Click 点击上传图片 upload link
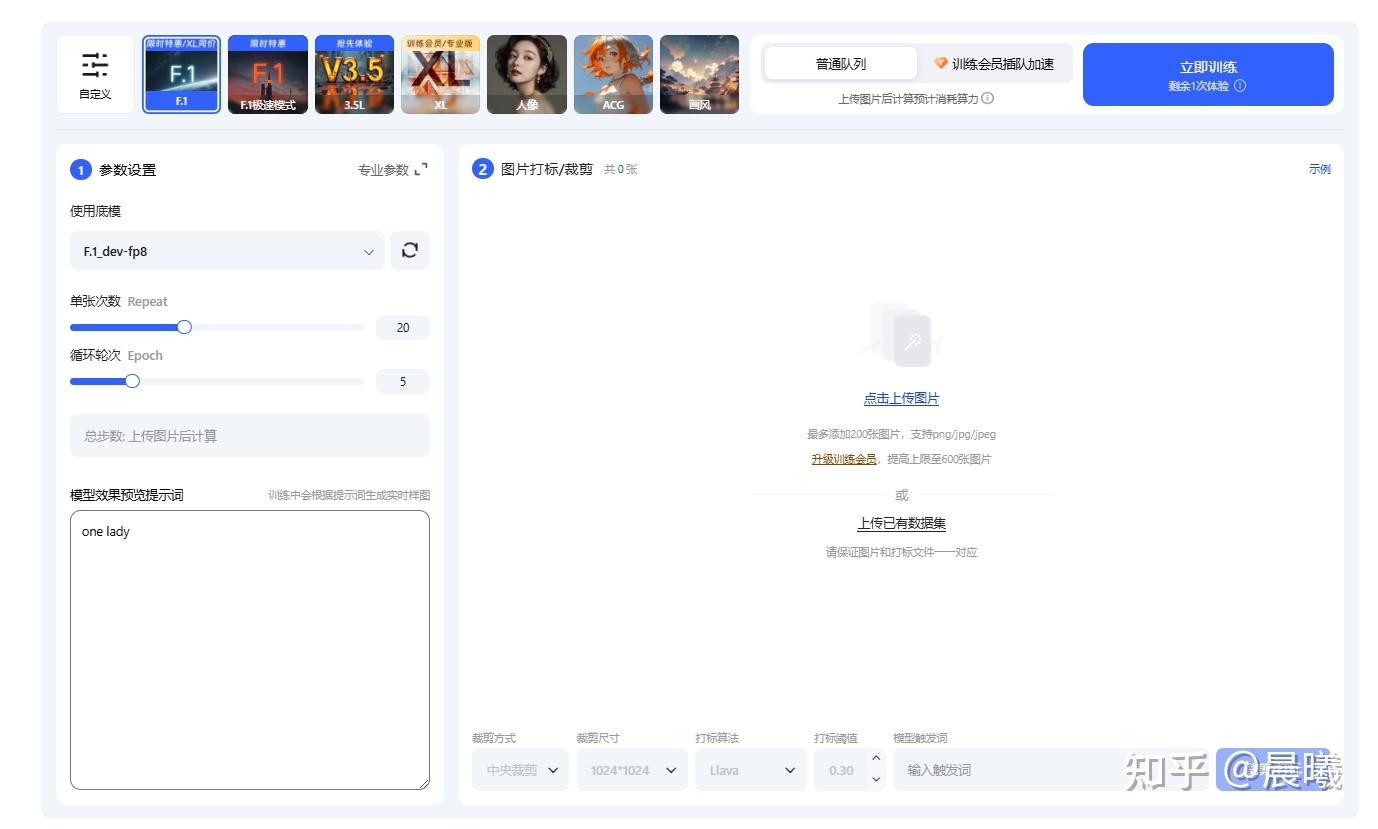Viewport: 1378px width, 829px height. [x=902, y=398]
